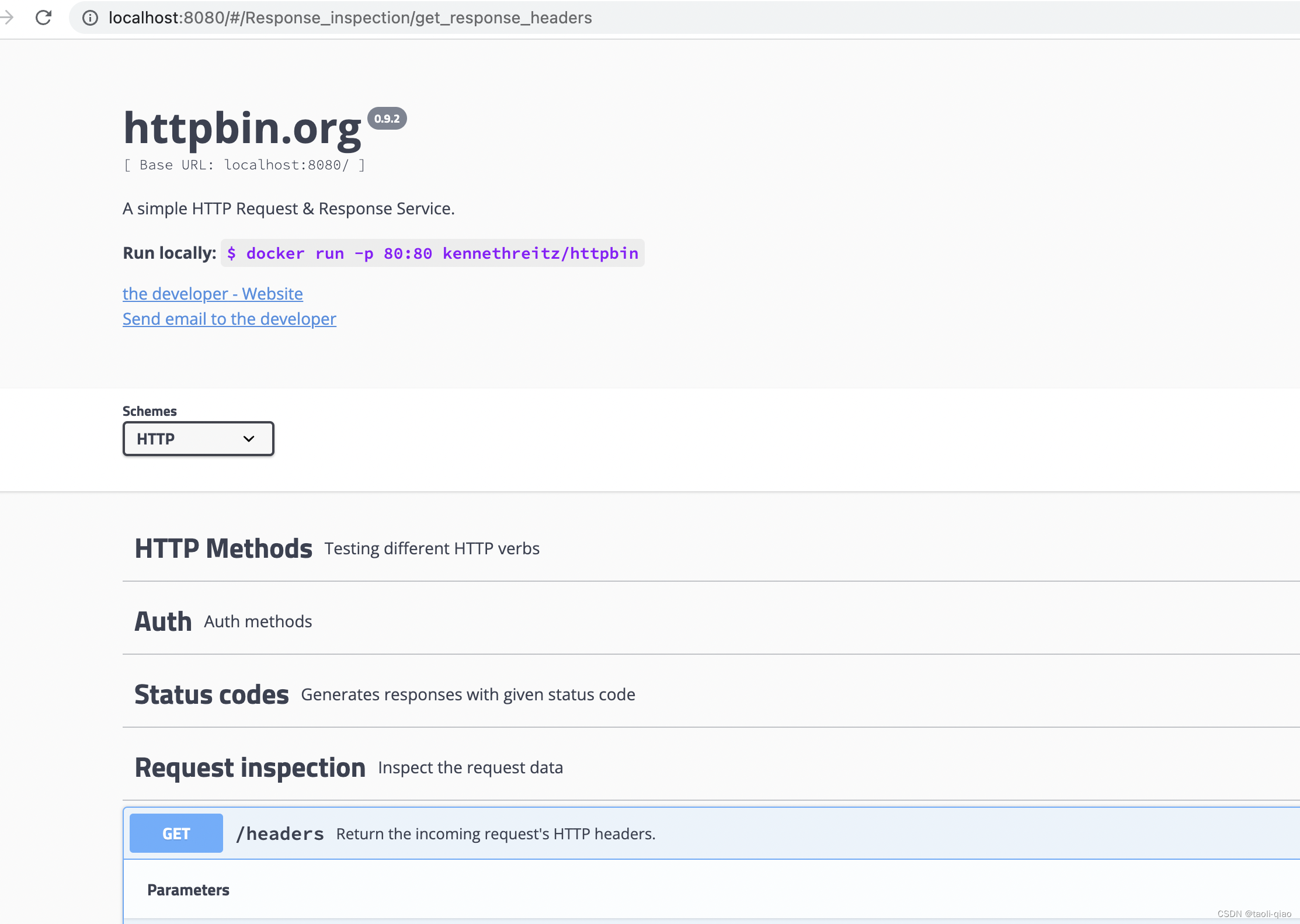Click the 'Schemes' label
This screenshot has width=1300, height=924.
point(150,411)
